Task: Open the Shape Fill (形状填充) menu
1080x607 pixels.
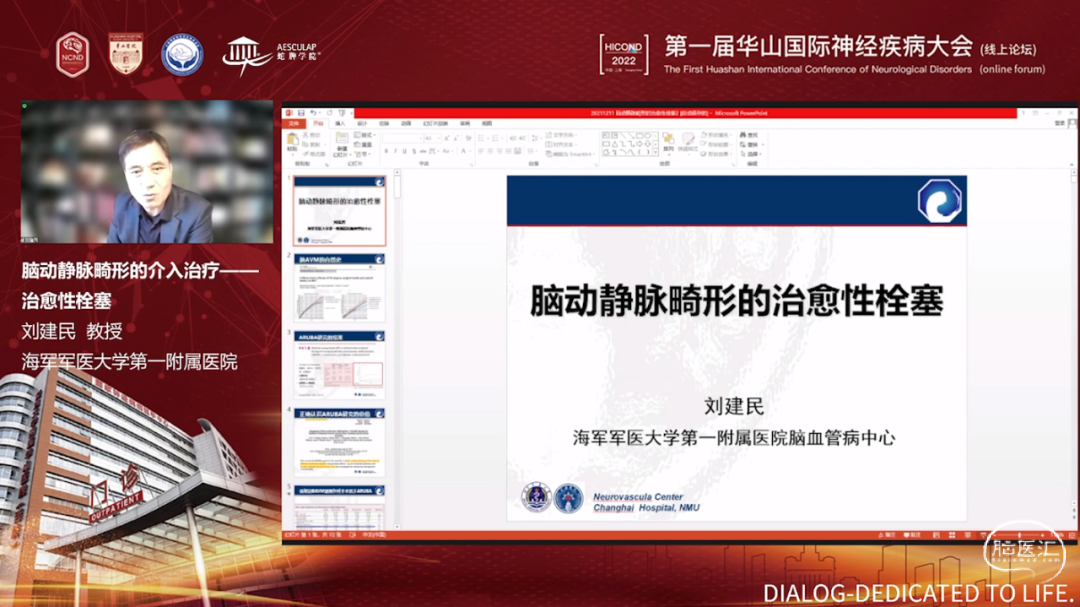Action: click(715, 135)
